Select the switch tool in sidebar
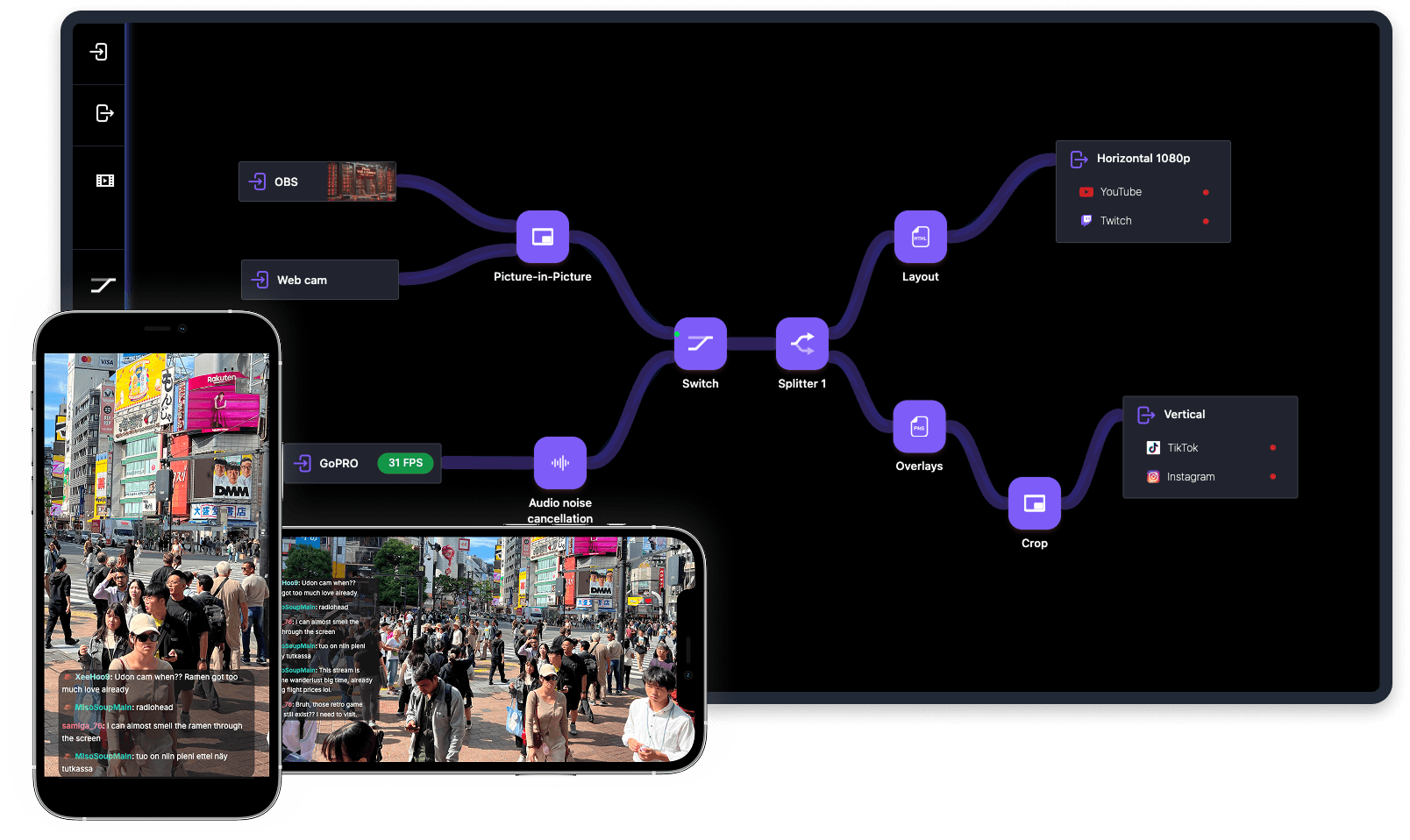This screenshot has height=840, width=1410. click(103, 285)
